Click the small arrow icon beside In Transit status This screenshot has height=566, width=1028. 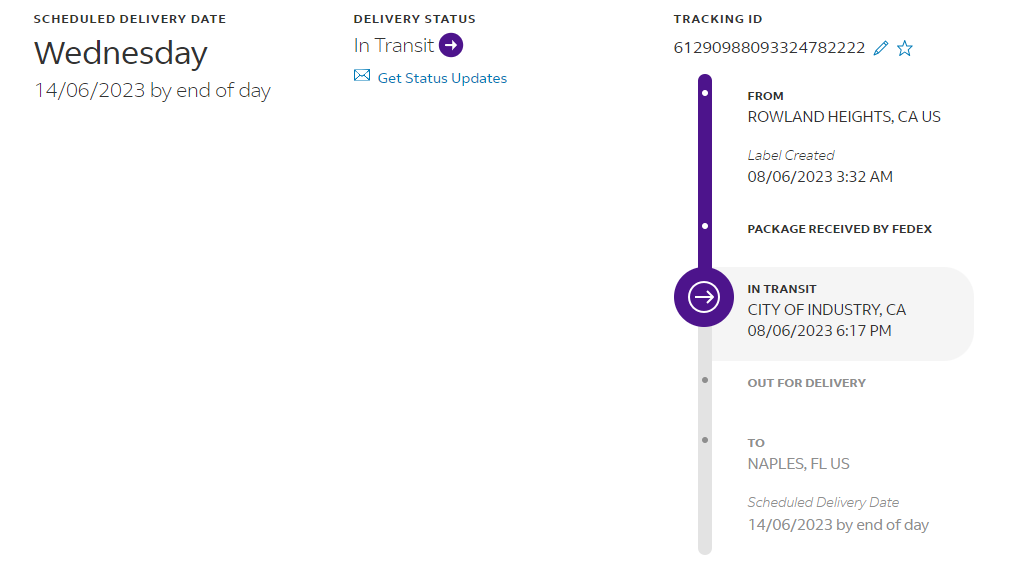coord(451,45)
